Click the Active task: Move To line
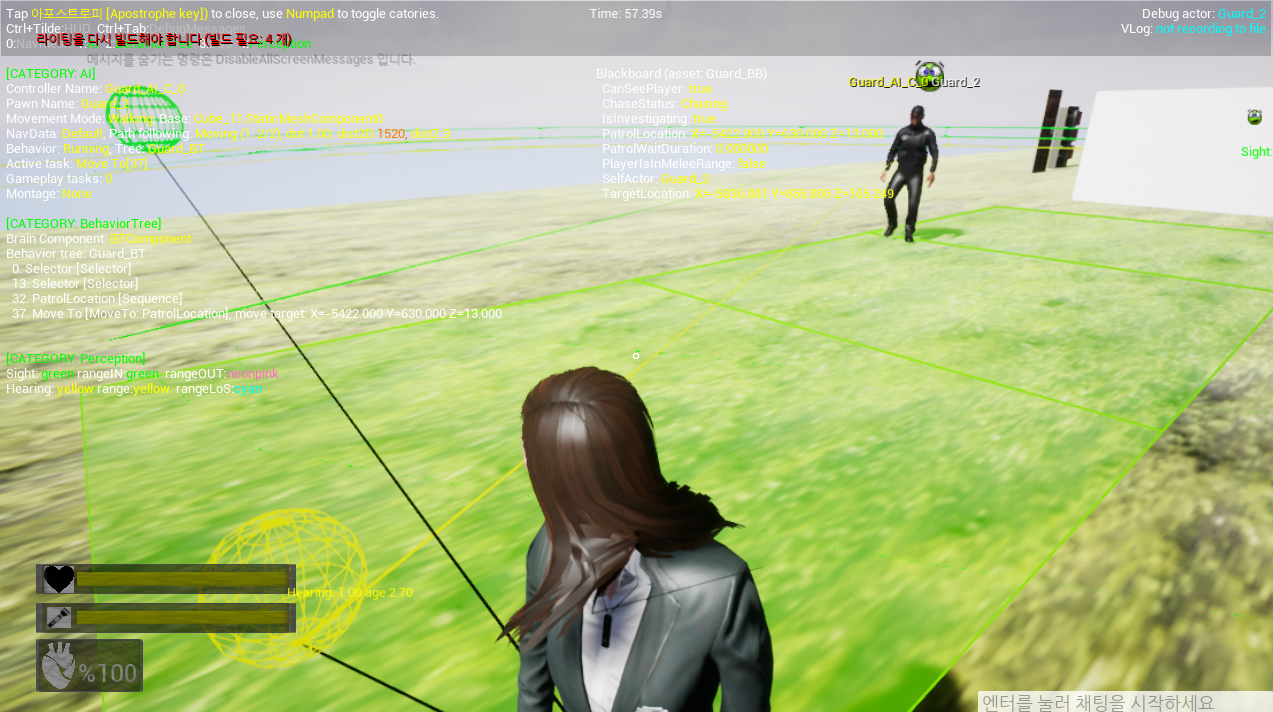 click(x=77, y=164)
